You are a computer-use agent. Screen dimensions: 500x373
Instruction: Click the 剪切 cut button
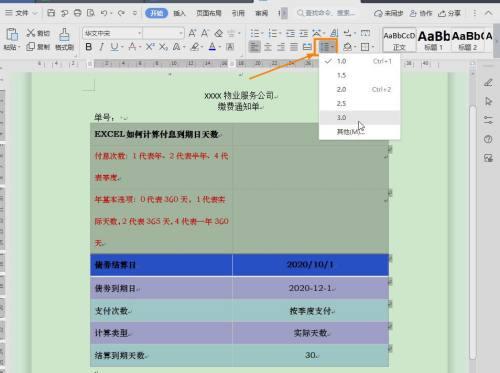[38, 33]
